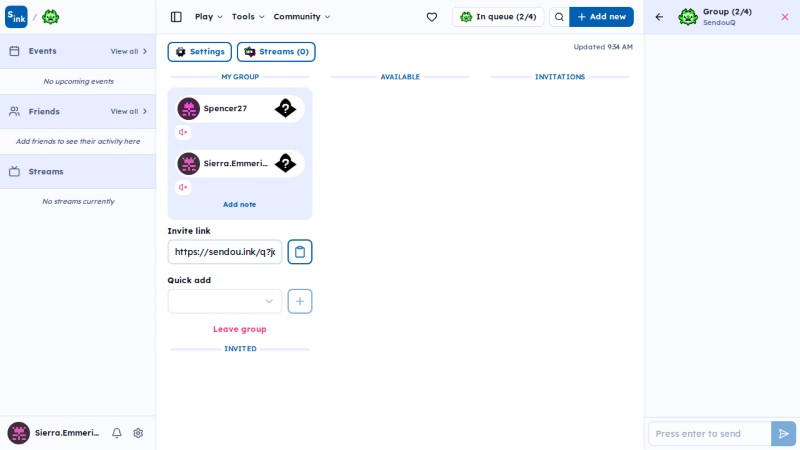Expand the Community menu
Viewport: 800px width, 450px height.
(x=302, y=17)
